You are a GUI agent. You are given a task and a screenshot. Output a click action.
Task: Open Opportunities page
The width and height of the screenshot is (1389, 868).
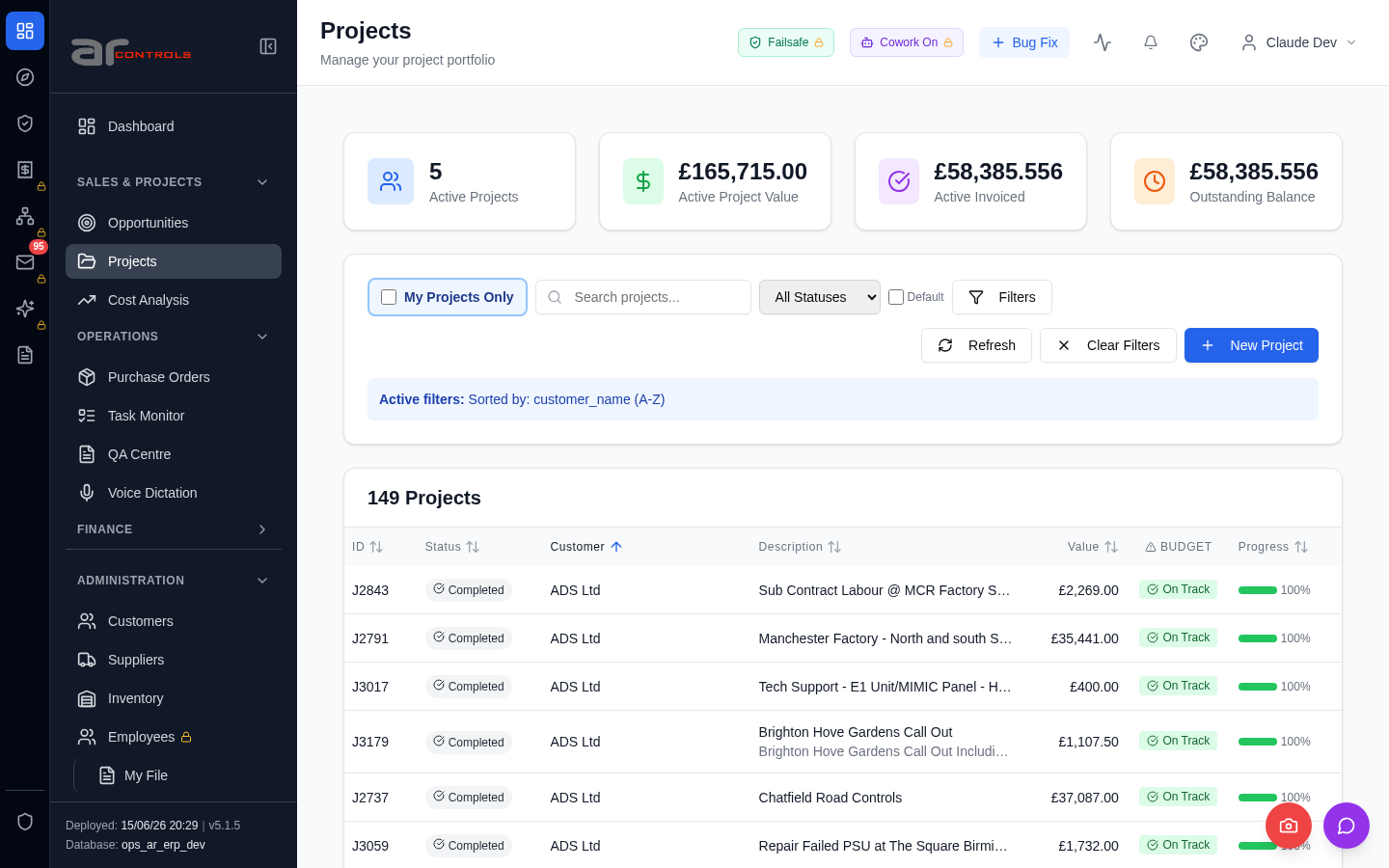(174, 223)
